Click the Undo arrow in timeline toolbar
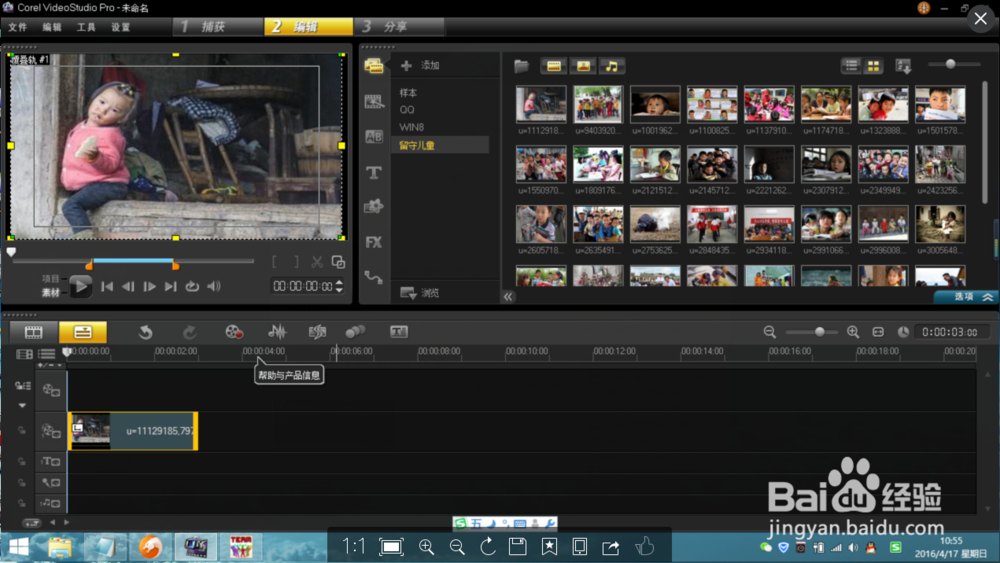The width and height of the screenshot is (1000, 563). (x=145, y=332)
